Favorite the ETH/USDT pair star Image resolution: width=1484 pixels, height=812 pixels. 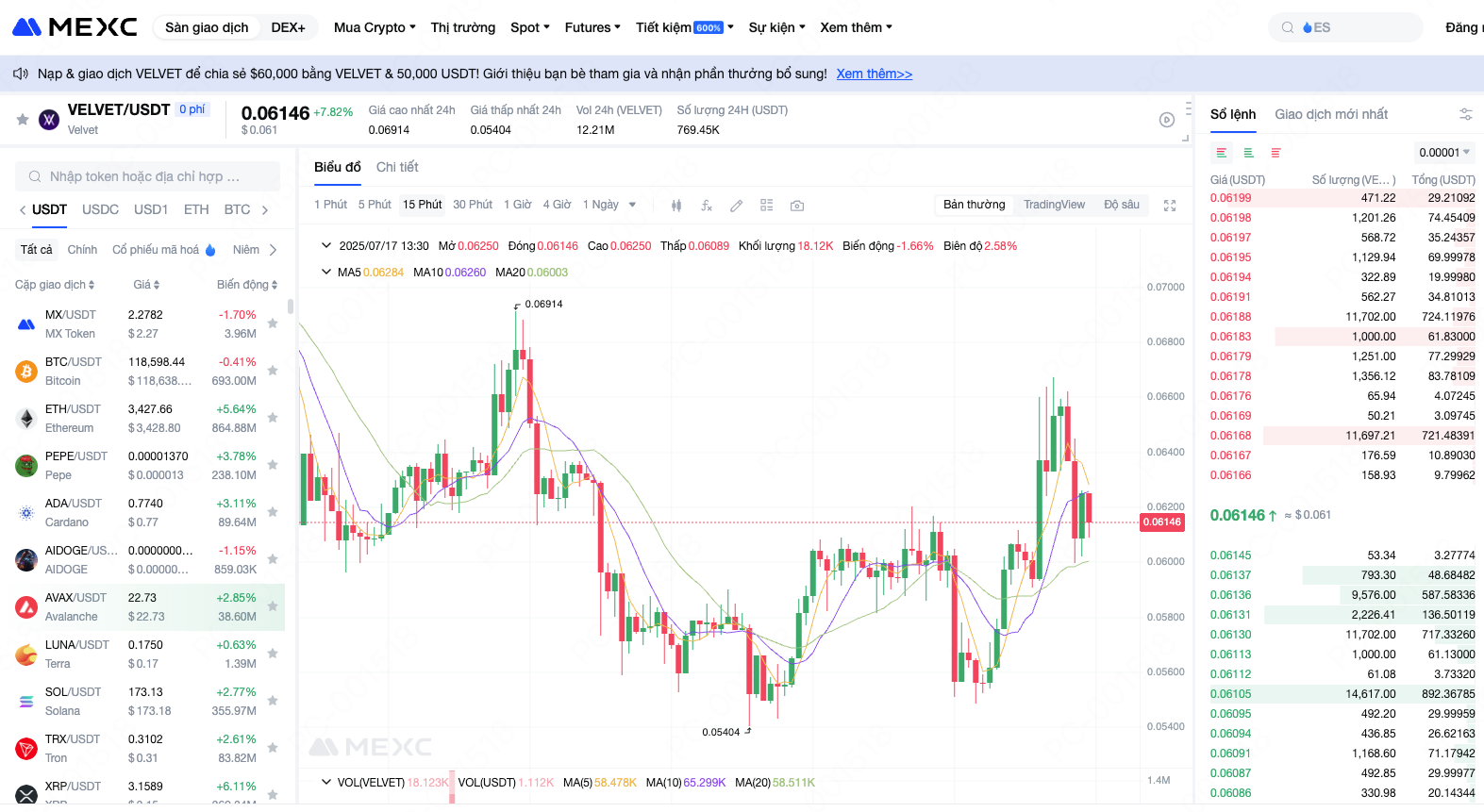[273, 418]
